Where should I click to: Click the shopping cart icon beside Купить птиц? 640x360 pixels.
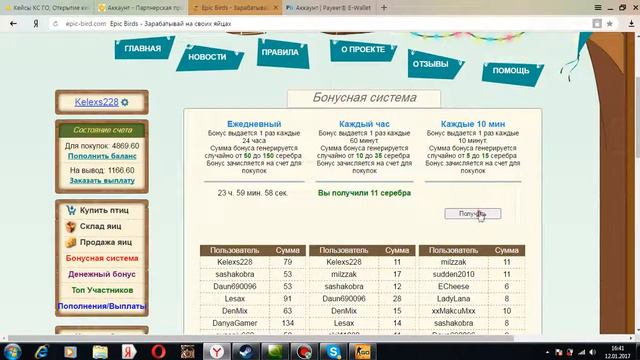point(71,210)
